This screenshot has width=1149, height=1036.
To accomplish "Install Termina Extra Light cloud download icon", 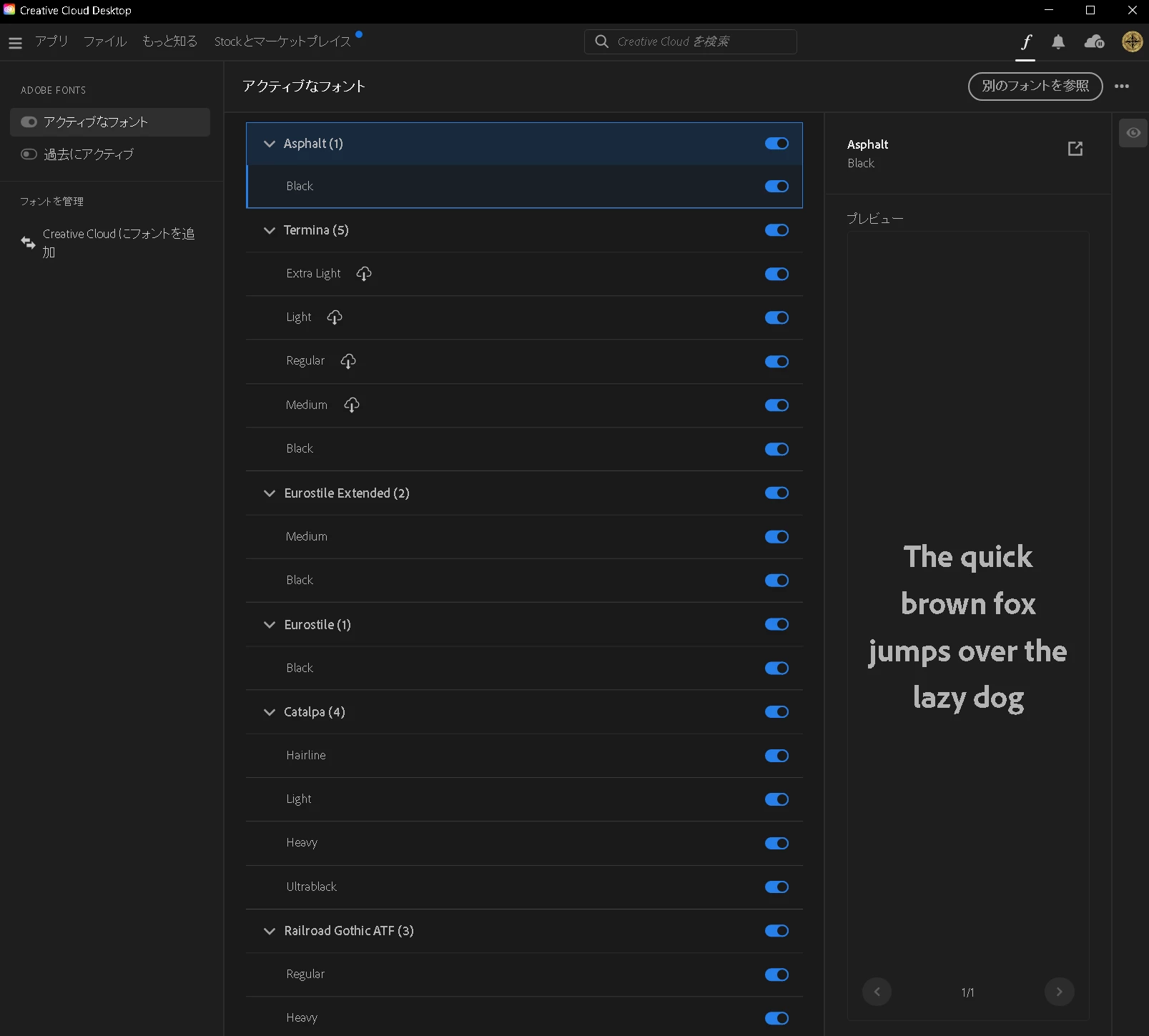I will (364, 274).
